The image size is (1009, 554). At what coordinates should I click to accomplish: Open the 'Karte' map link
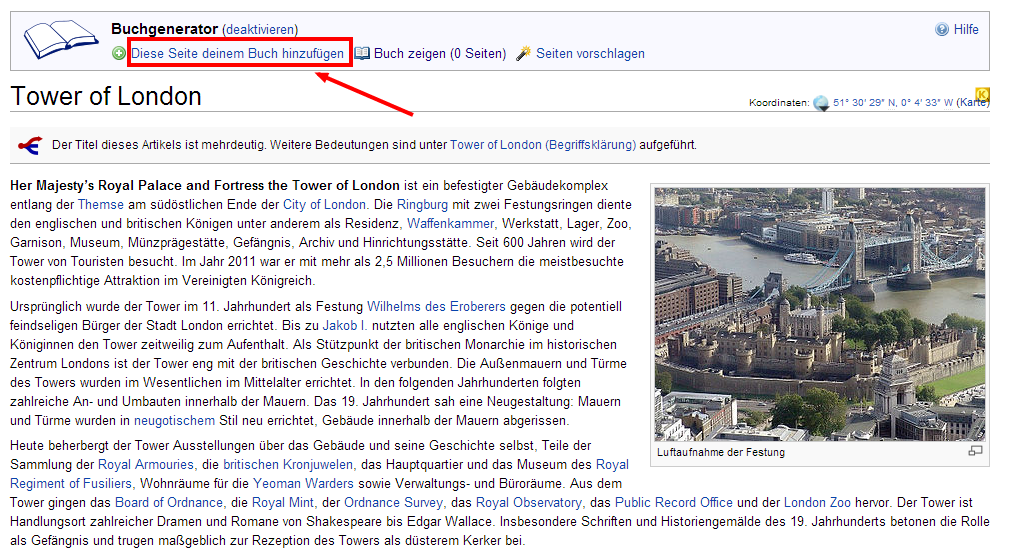(x=972, y=102)
